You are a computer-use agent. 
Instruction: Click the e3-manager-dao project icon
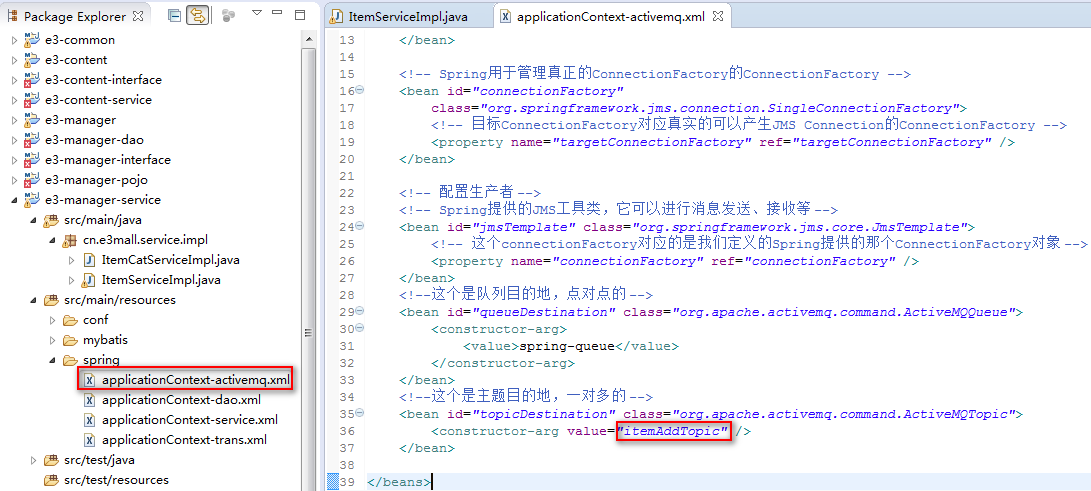32,140
